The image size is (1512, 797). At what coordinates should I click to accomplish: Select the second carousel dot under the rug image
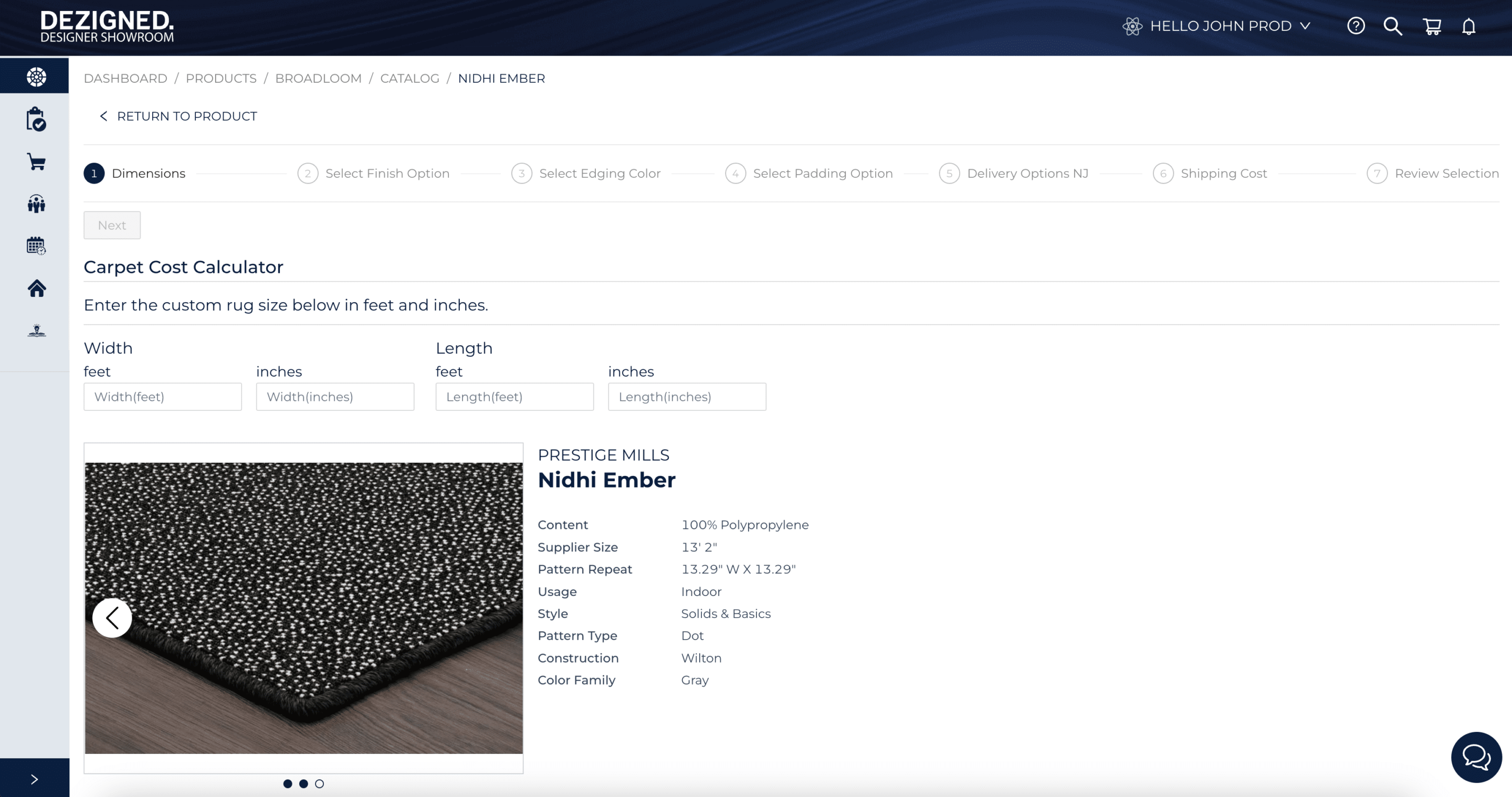(303, 783)
